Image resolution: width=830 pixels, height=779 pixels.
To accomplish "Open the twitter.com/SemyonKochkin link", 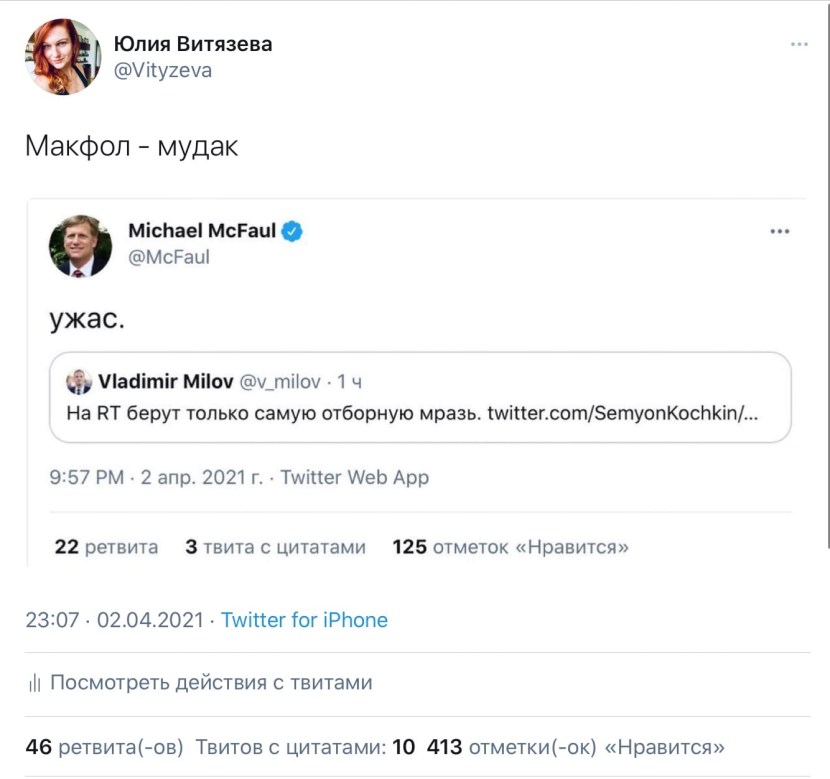I will coord(622,412).
